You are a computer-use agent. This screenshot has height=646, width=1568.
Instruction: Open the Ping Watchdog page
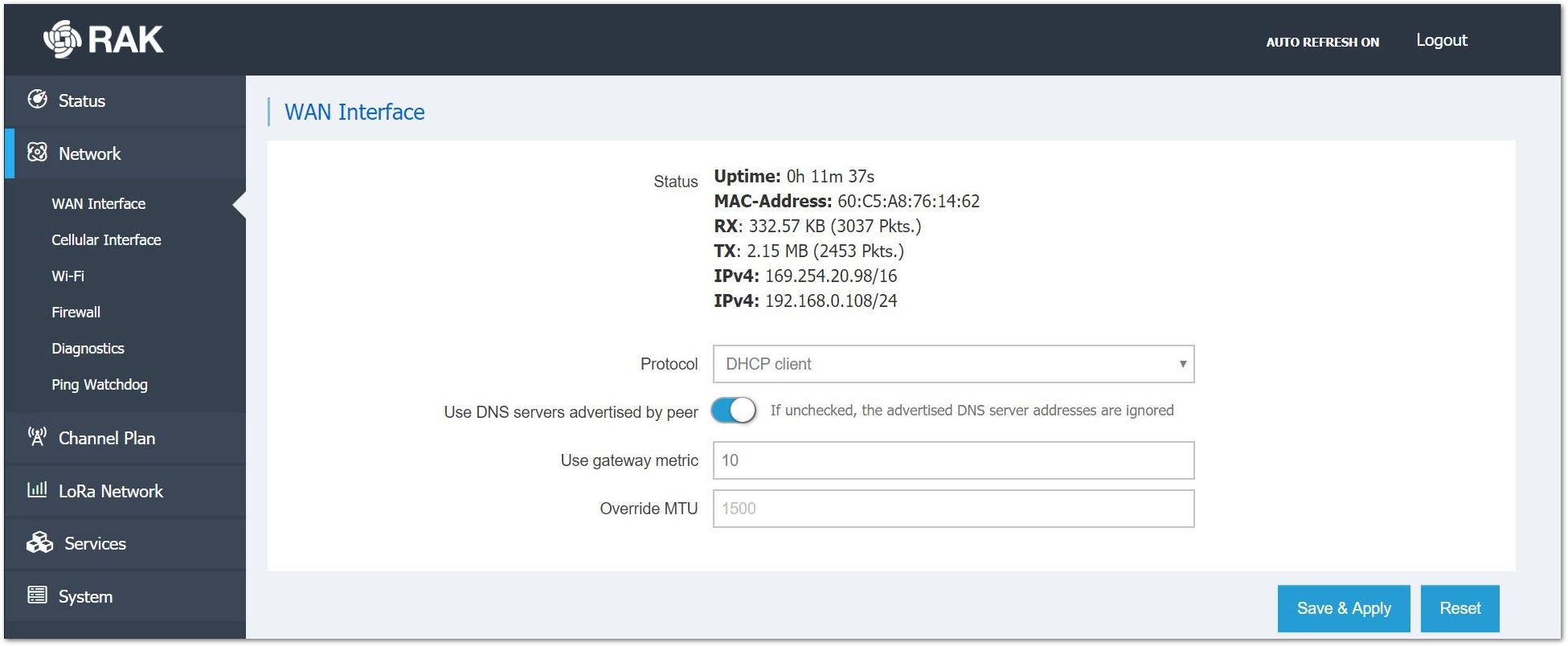[x=100, y=385]
